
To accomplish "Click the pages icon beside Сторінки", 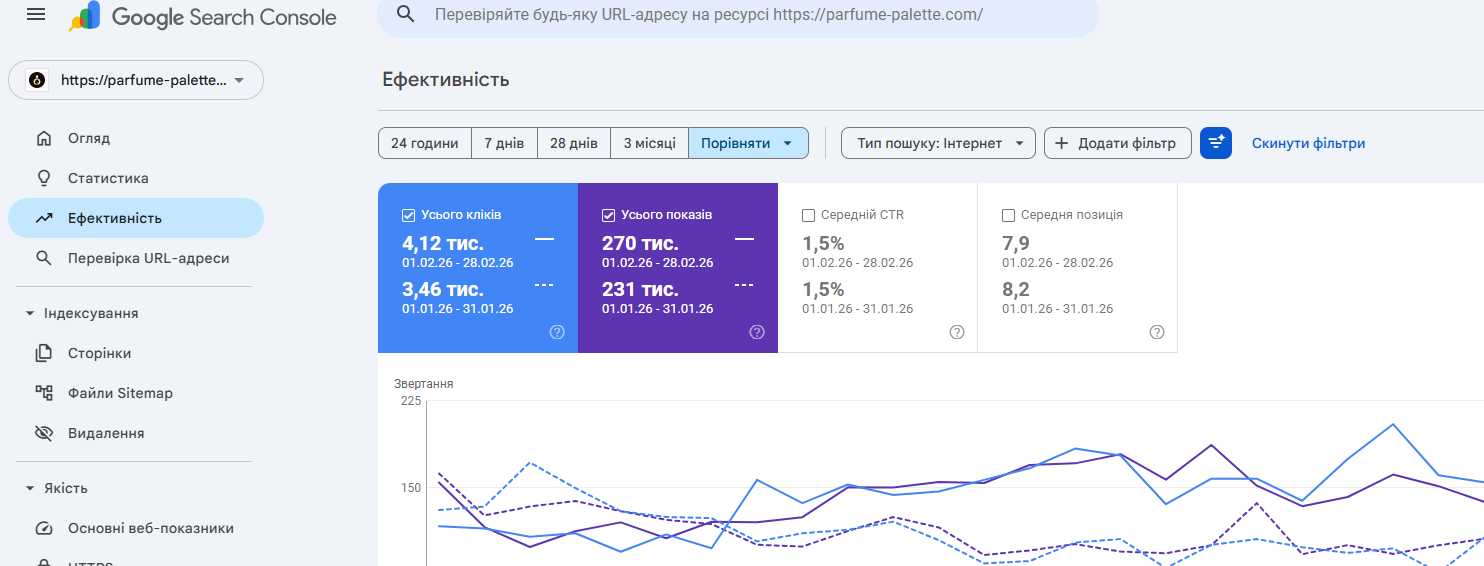I will [43, 353].
